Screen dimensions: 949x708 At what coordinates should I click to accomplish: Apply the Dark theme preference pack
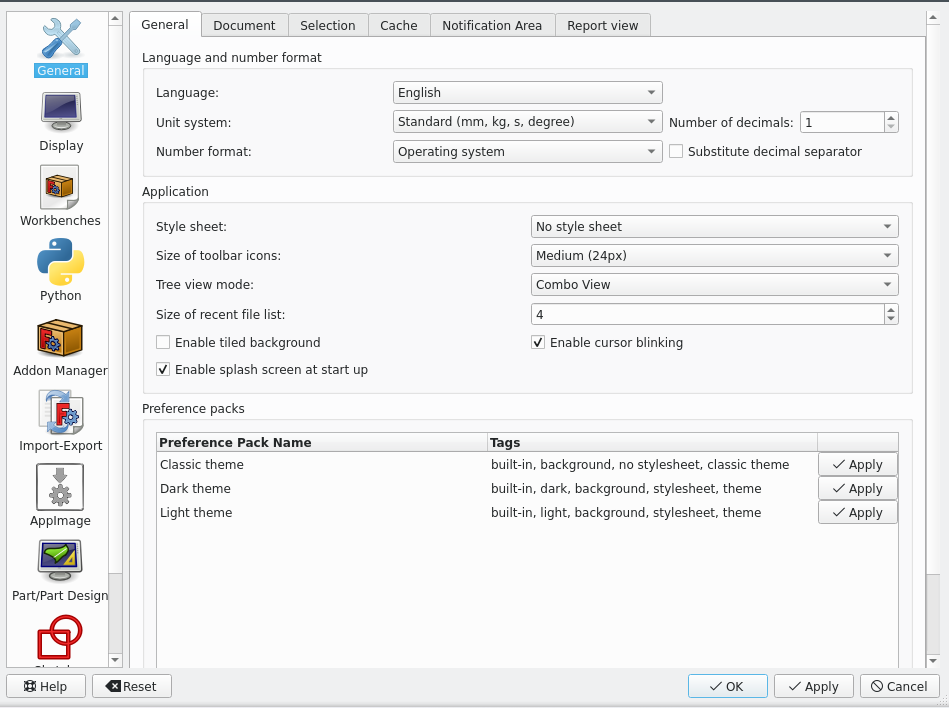point(857,489)
